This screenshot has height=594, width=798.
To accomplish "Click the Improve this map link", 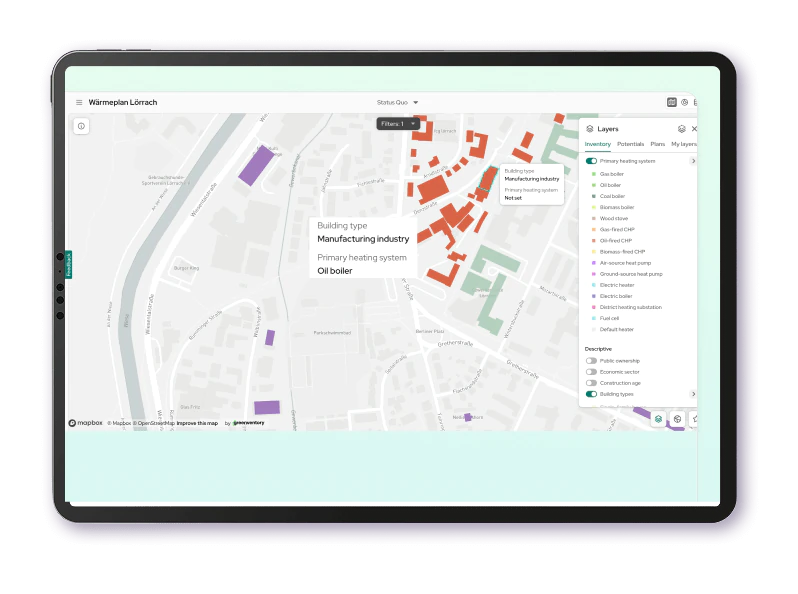I will (x=197, y=423).
